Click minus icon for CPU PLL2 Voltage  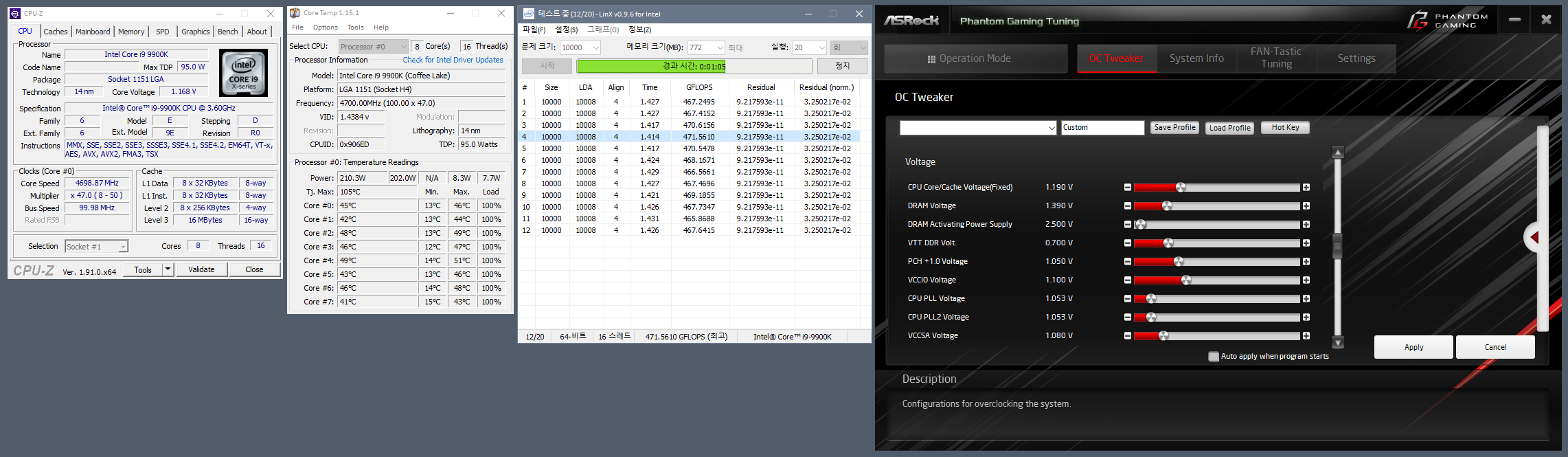click(1127, 317)
